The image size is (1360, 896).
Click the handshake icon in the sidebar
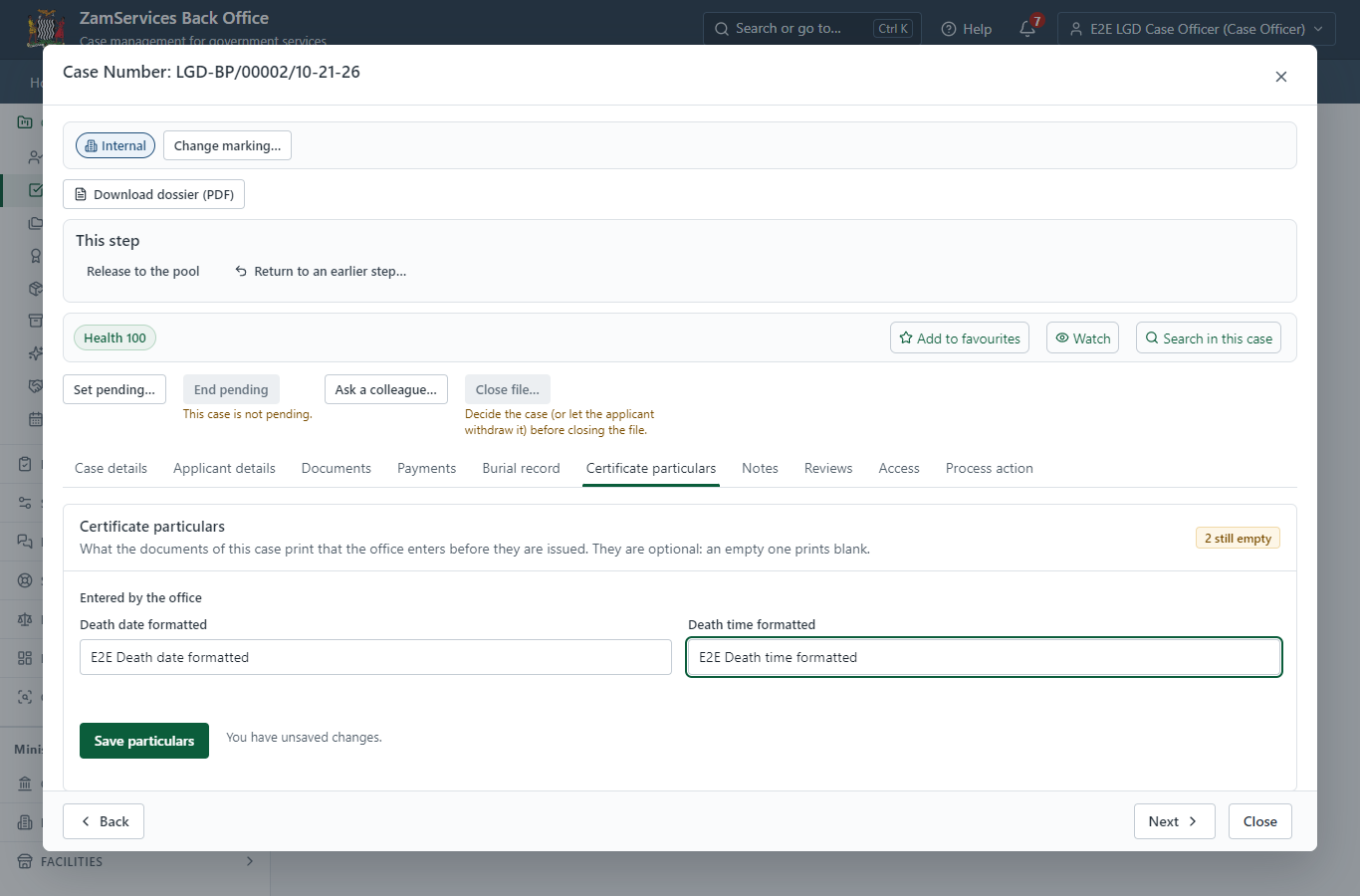35,386
